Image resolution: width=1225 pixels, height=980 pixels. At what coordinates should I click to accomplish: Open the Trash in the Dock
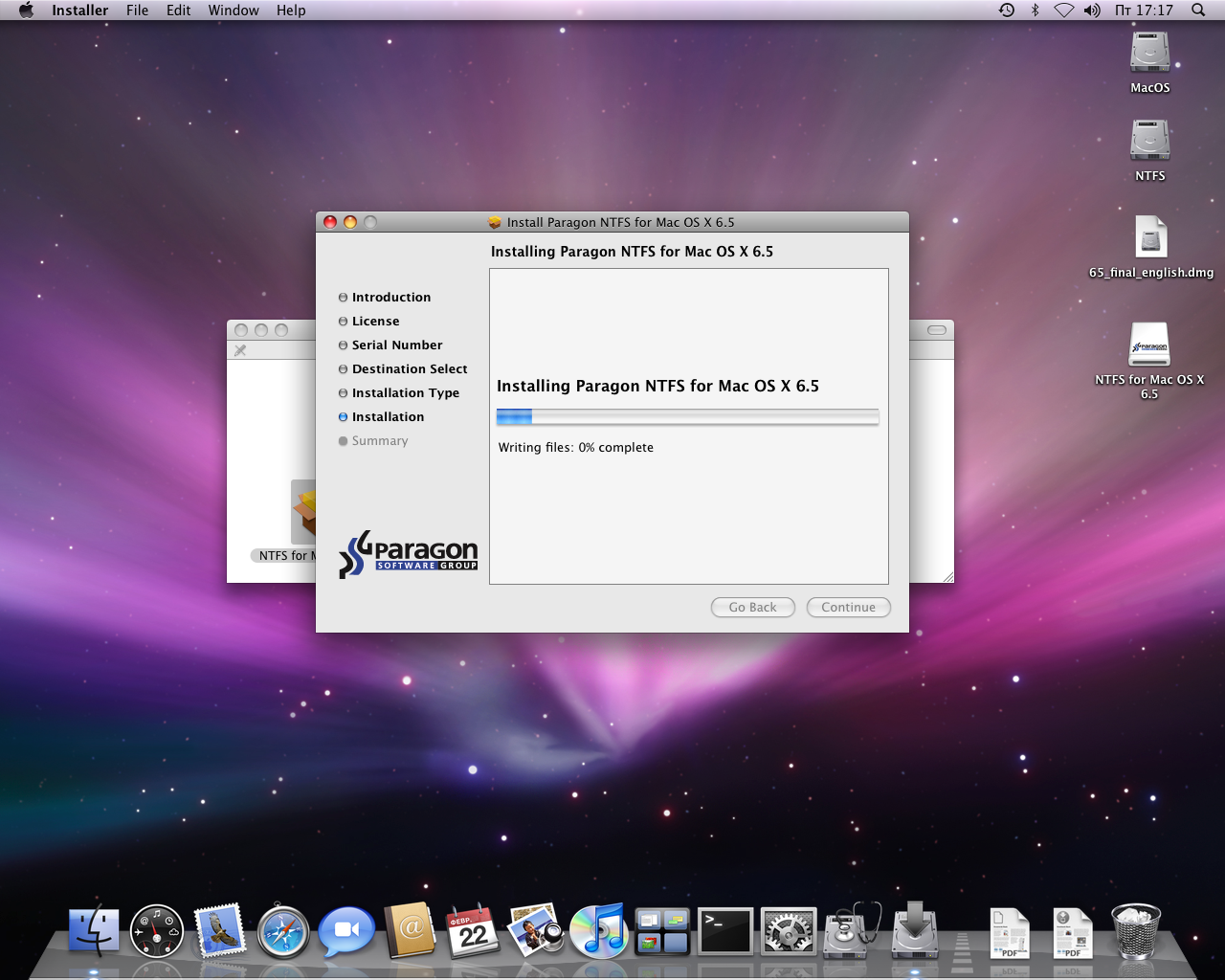click(1136, 931)
